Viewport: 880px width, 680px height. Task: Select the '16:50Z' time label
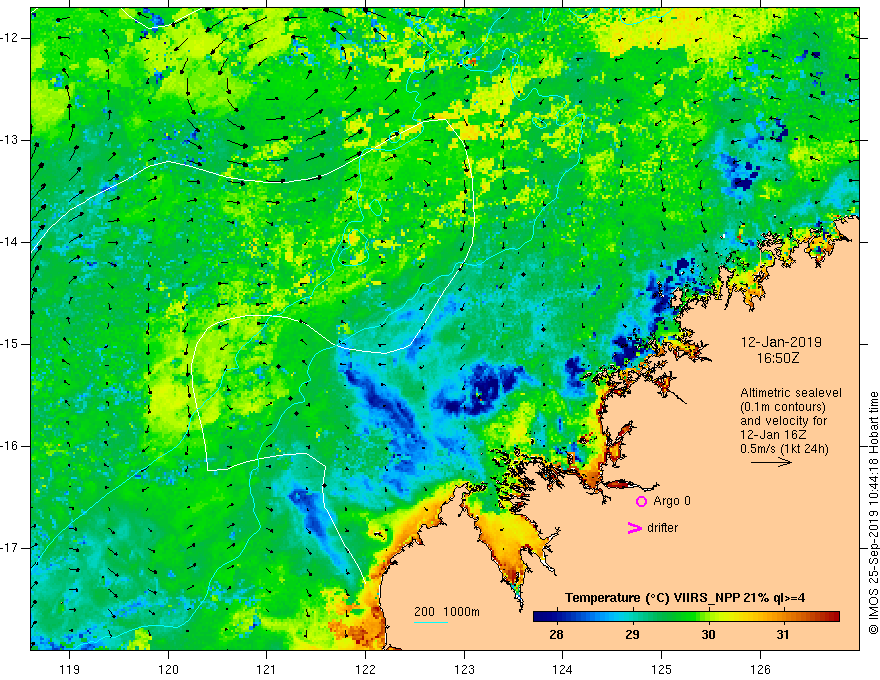click(x=777, y=358)
